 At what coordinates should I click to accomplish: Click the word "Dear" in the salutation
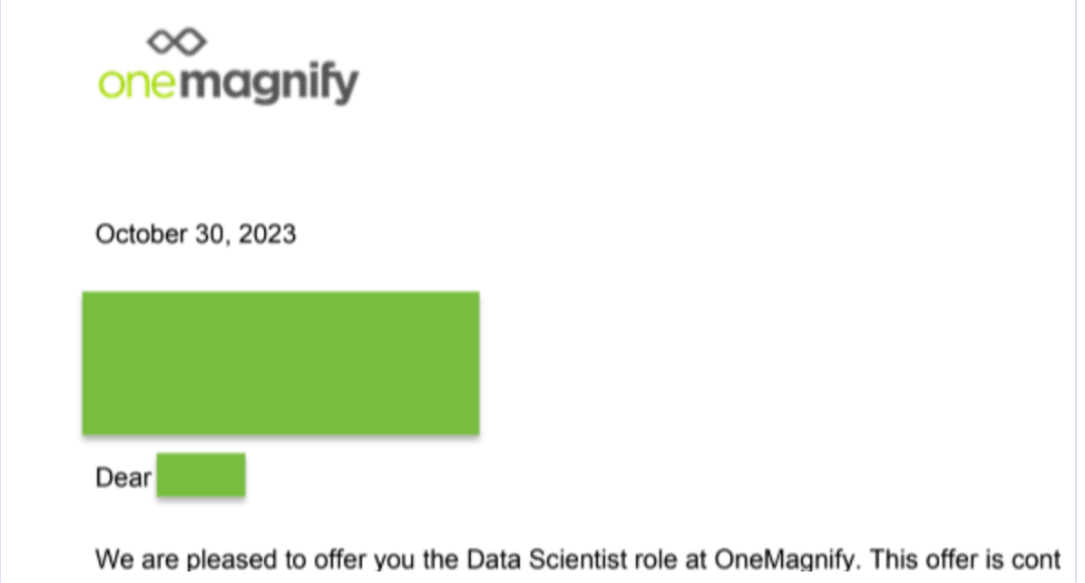pos(123,478)
